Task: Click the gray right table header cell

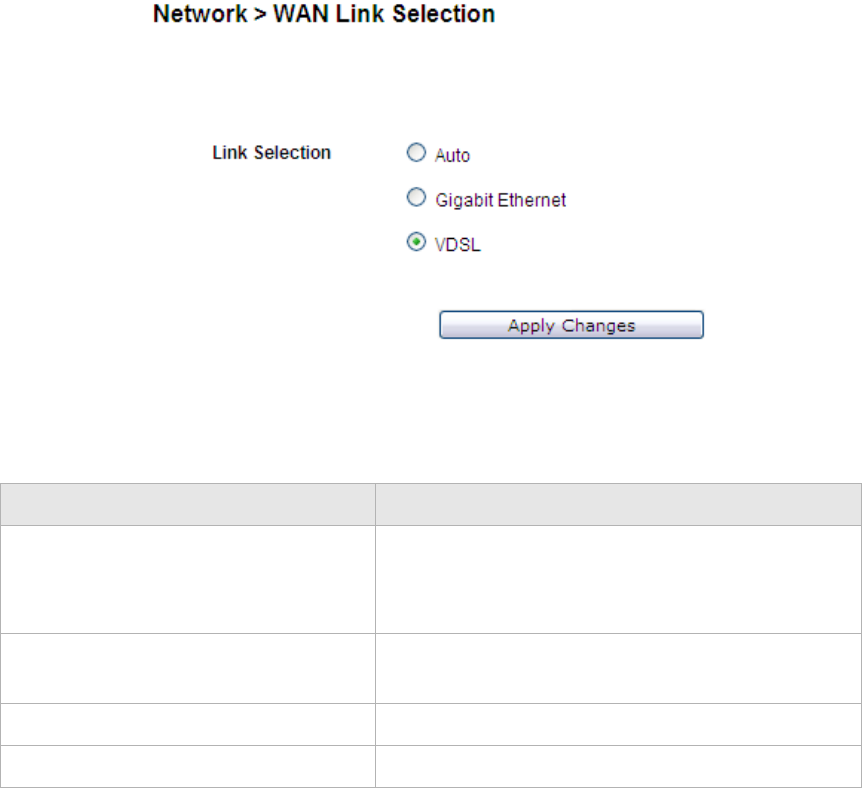Action: click(x=618, y=504)
